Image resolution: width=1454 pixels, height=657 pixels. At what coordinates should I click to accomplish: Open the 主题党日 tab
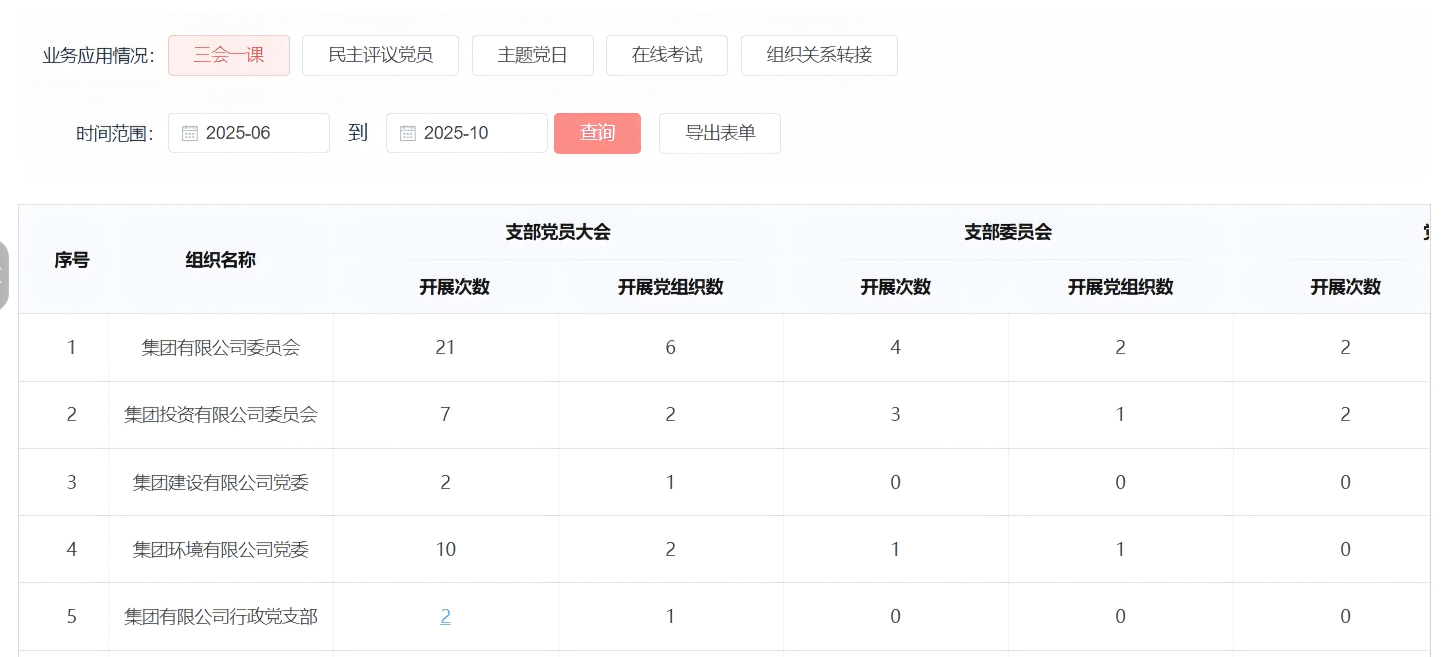532,55
